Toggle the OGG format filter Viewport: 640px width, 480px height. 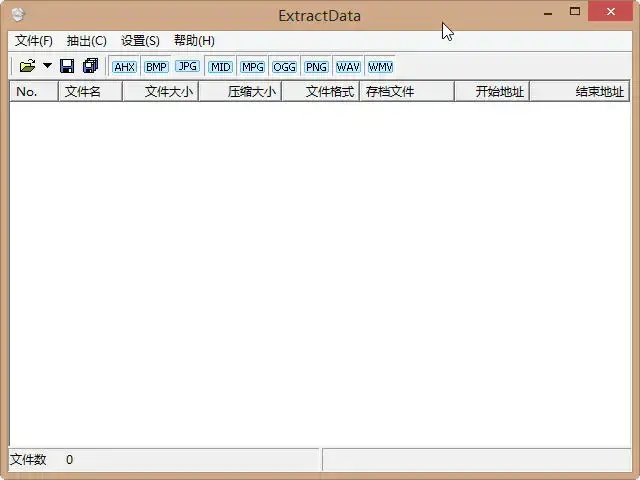point(284,67)
